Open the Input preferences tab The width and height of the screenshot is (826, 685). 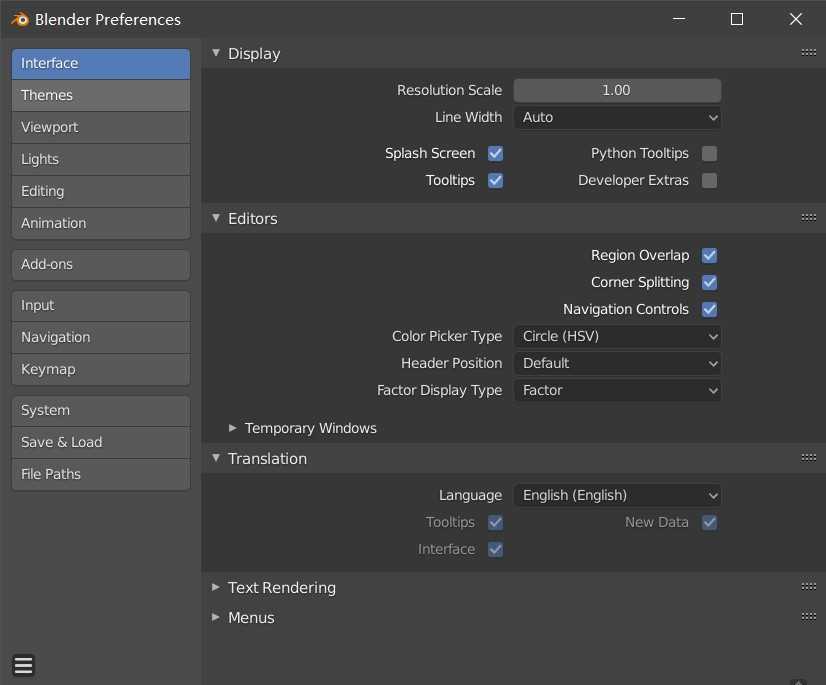[x=101, y=306]
